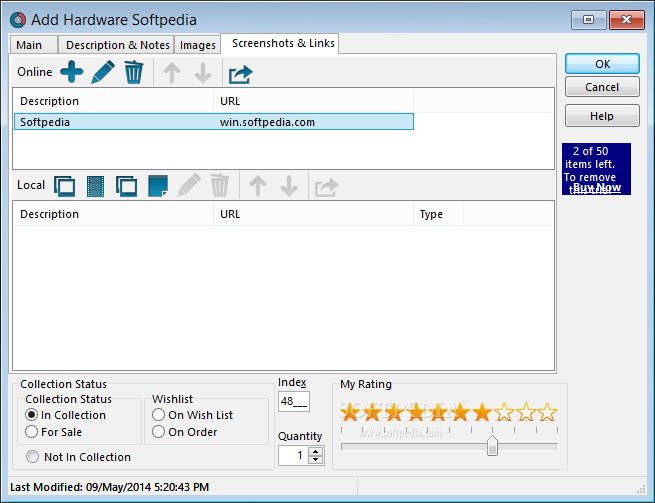655x503 pixels.
Task: Click Local move down arrow
Action: click(x=289, y=186)
